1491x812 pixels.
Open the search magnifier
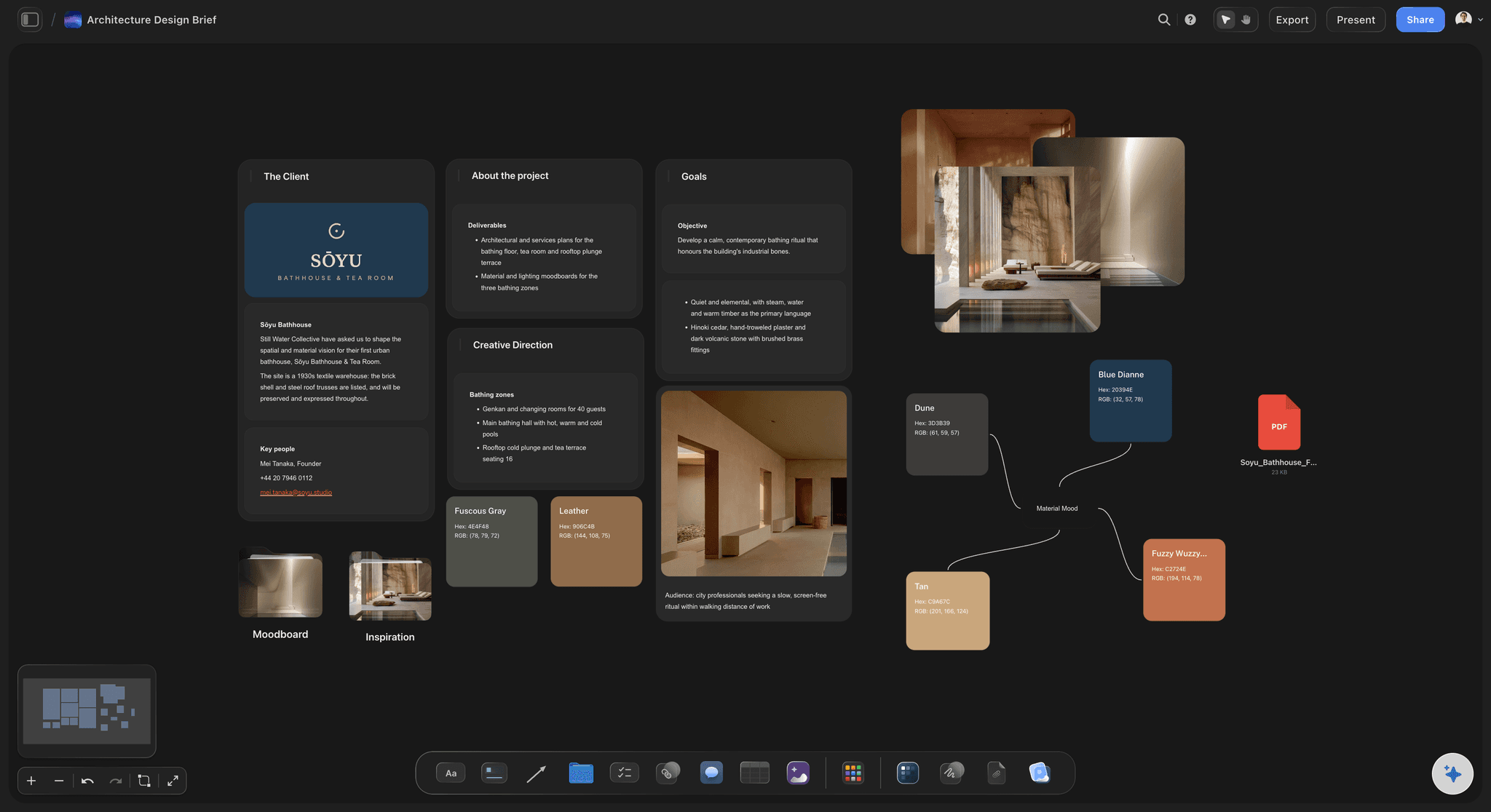click(x=1164, y=20)
